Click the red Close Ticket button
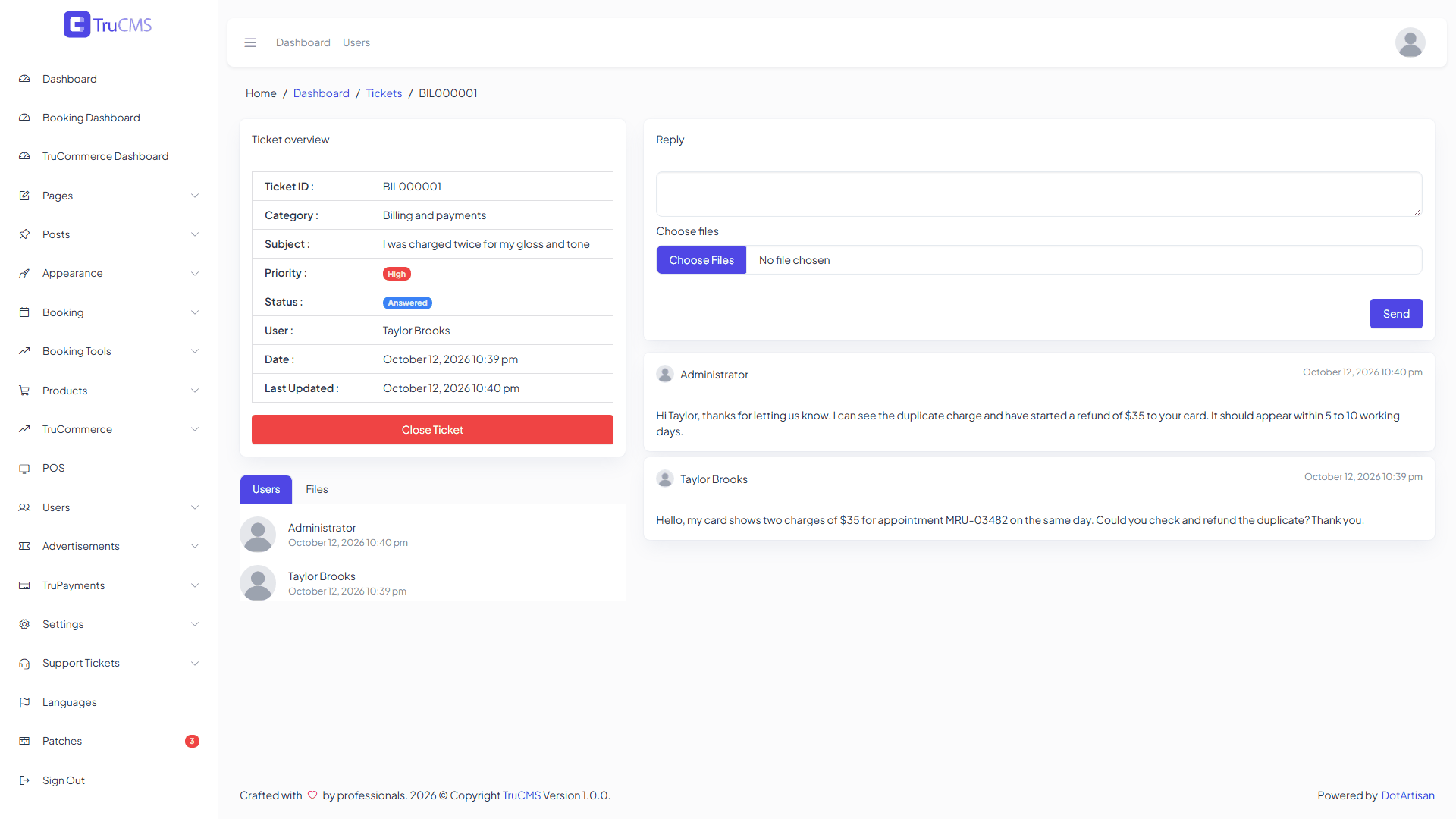 tap(432, 429)
